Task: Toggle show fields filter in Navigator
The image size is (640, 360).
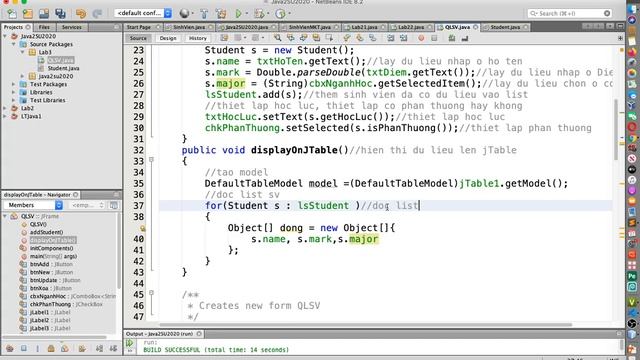Action: click(x=24, y=349)
